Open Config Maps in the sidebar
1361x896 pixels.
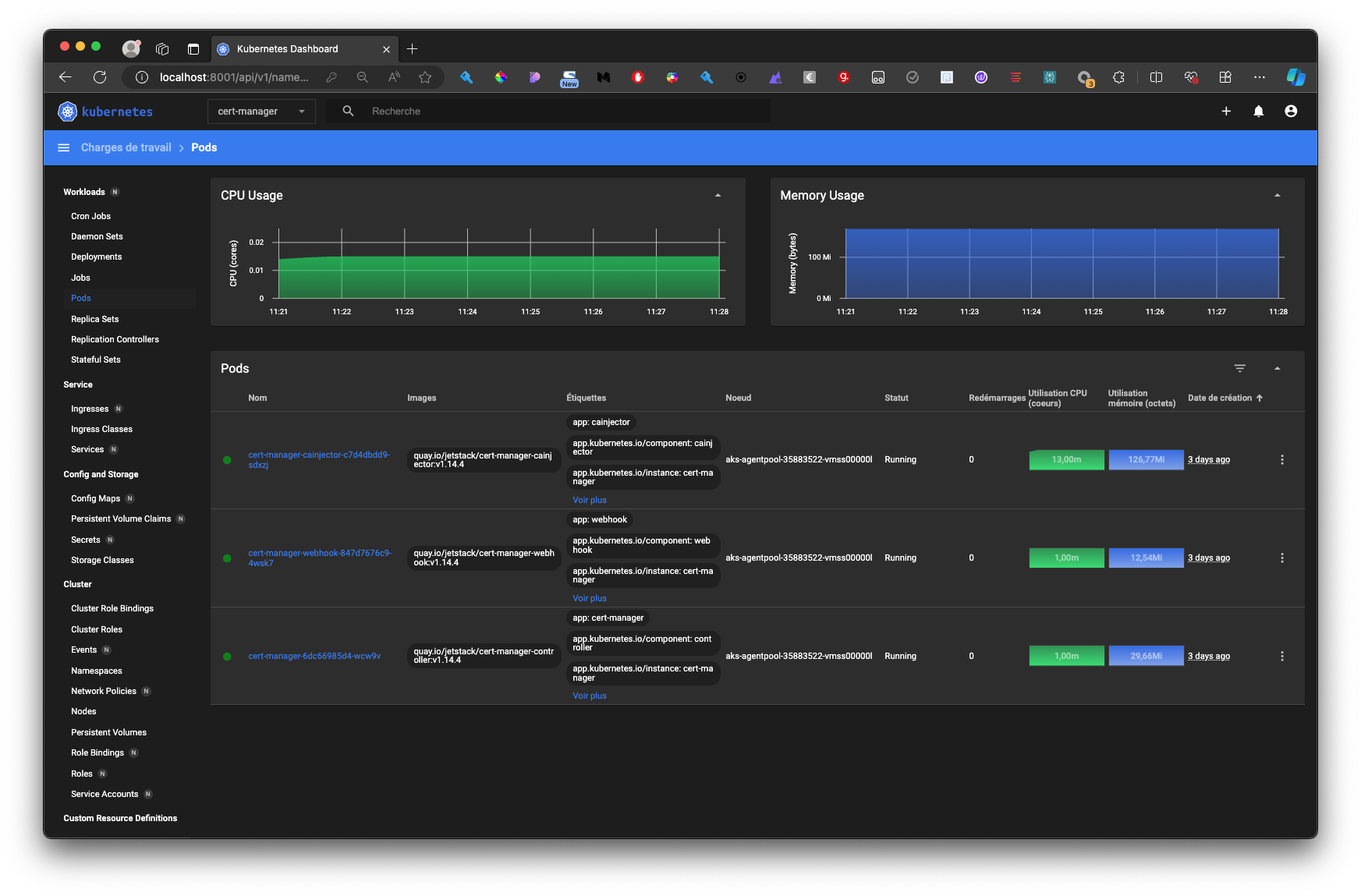pyautogui.click(x=95, y=499)
